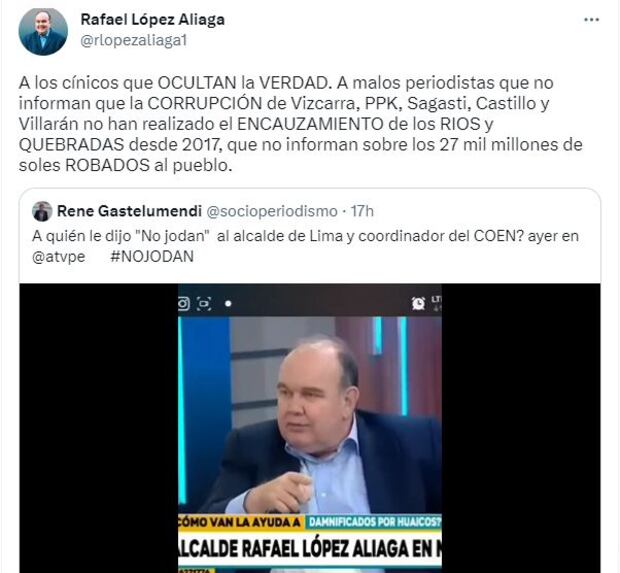Click the 17h timestamp on quoted tweet
The image size is (620, 573).
pos(362,211)
